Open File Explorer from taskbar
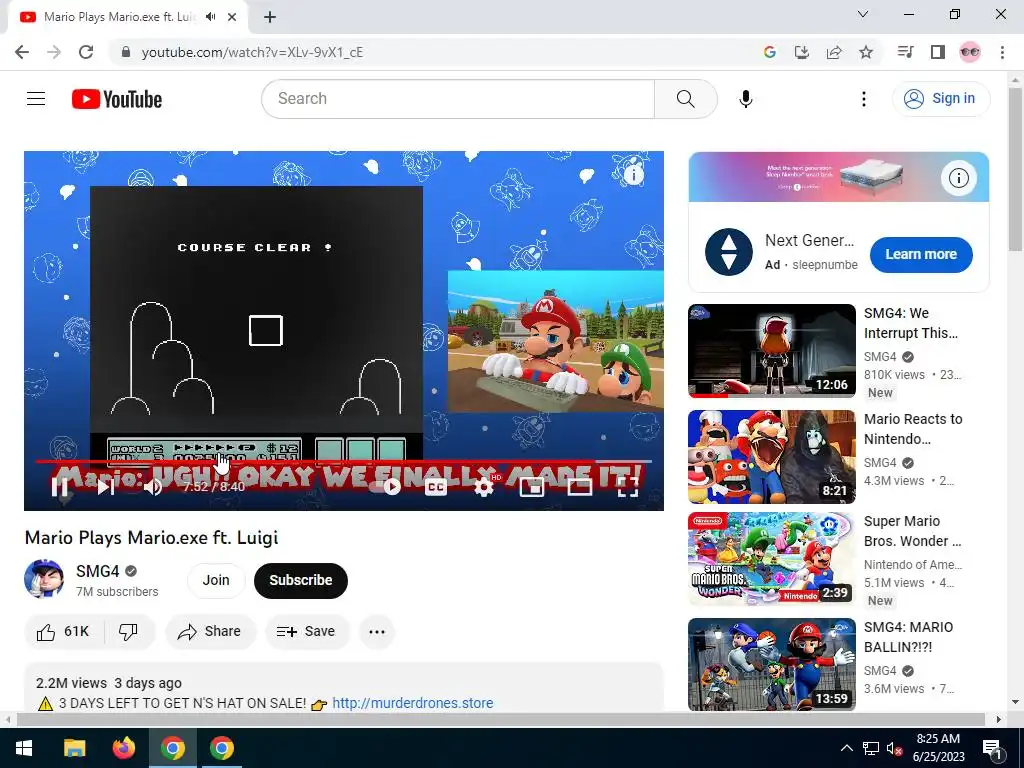This screenshot has width=1024, height=768. tap(74, 748)
